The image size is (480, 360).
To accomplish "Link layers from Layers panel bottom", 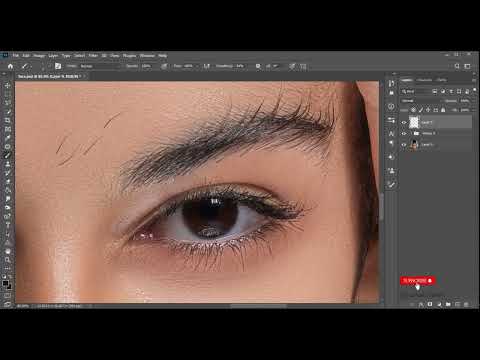I will coord(412,304).
